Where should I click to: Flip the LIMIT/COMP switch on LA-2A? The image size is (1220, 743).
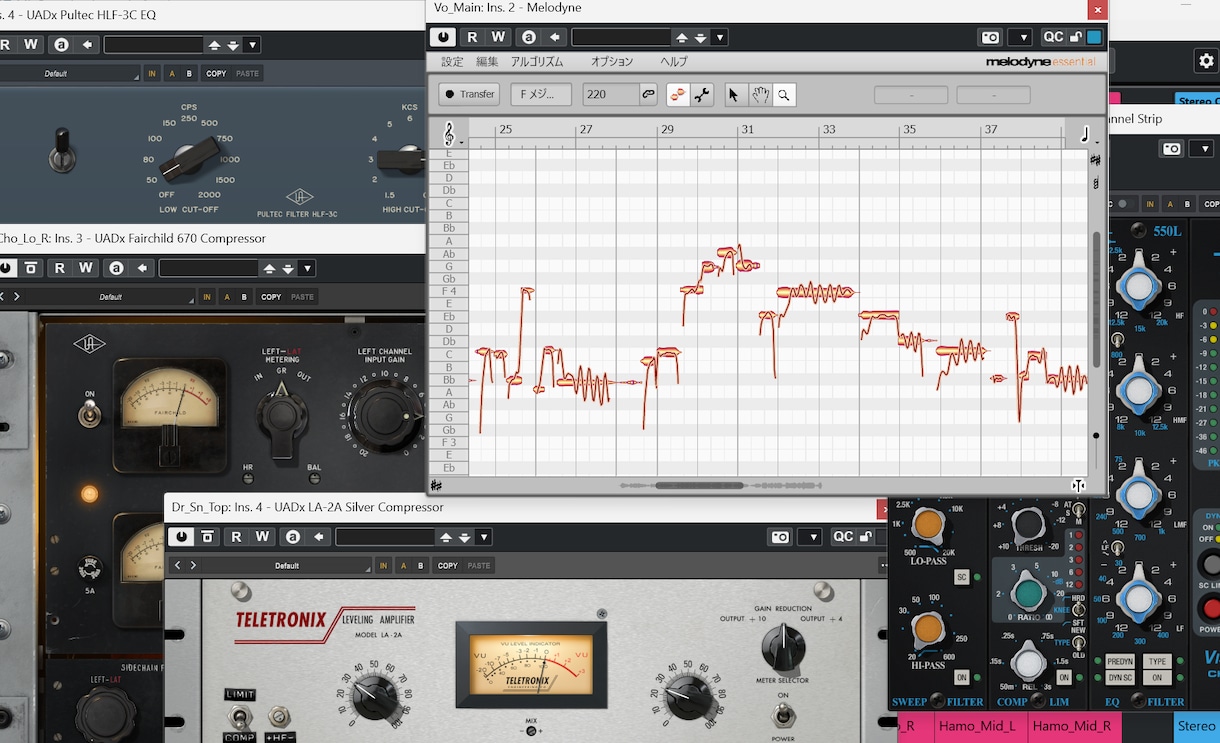[x=239, y=716]
